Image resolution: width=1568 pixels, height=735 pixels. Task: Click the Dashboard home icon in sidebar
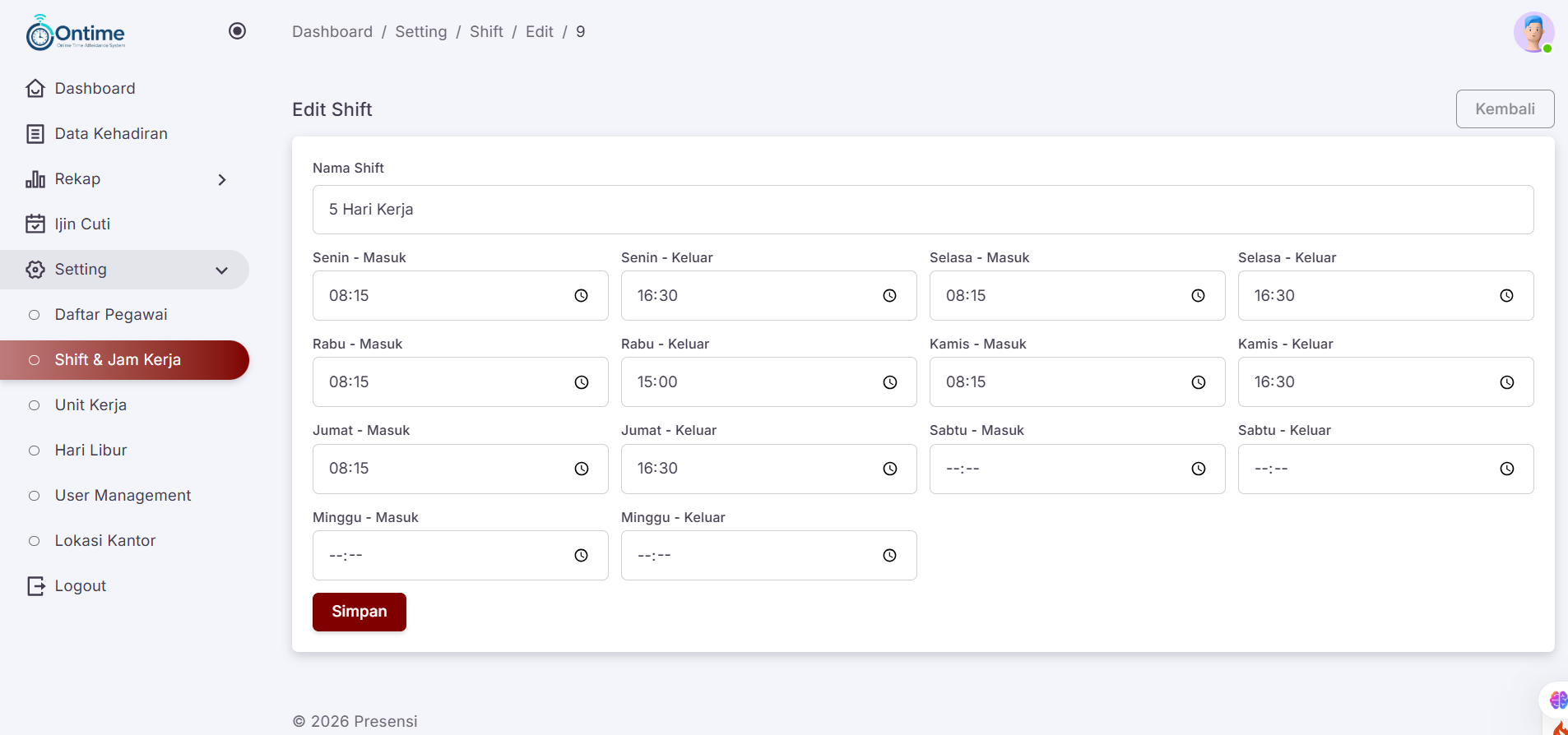35,89
